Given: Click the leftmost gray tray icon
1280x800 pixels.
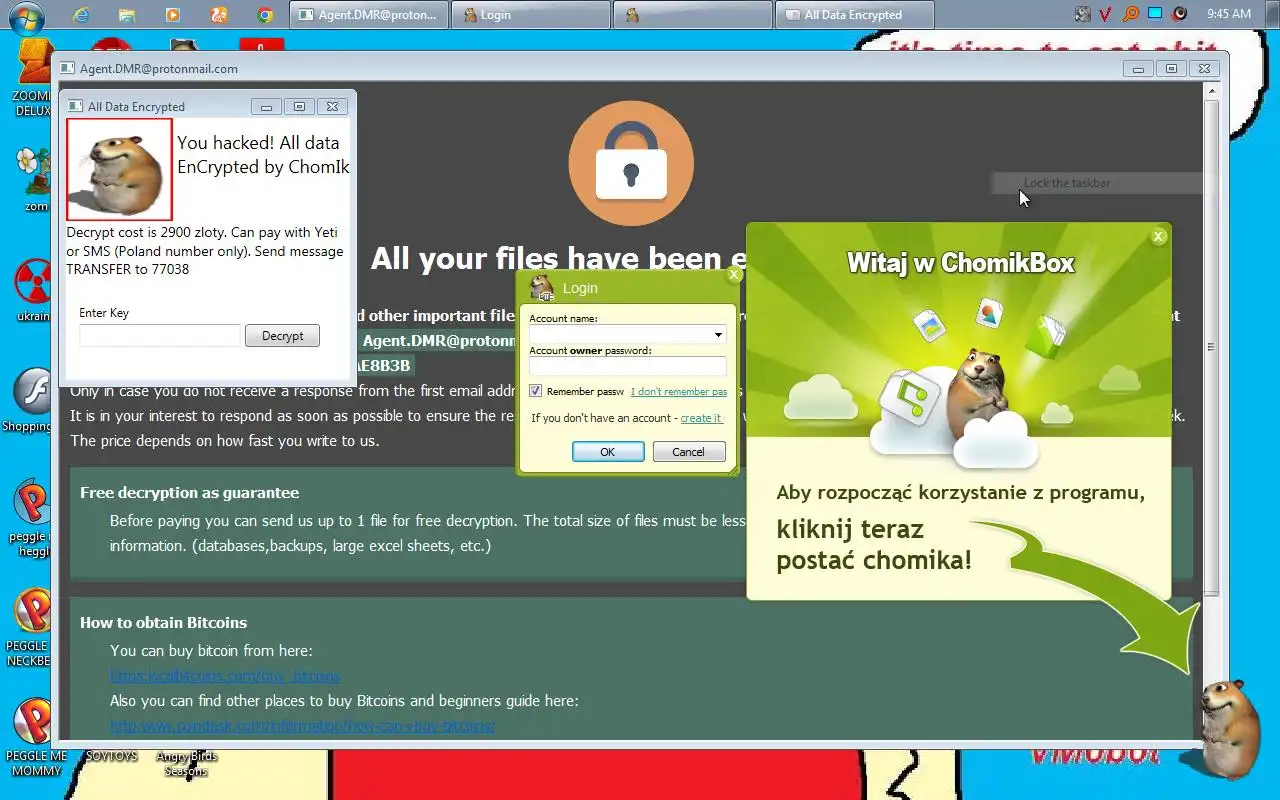Looking at the screenshot, I should (1083, 14).
